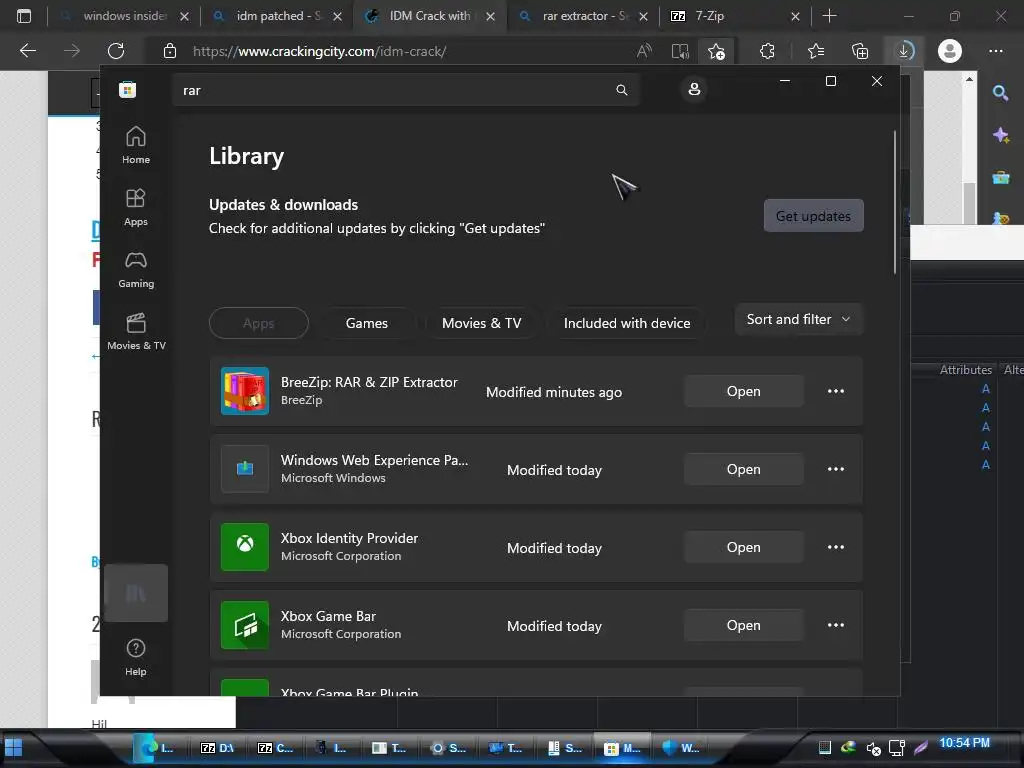Screen dimensions: 1024x768
Task: Open 7-Zip D:\ window from taskbar
Action: tap(217, 748)
